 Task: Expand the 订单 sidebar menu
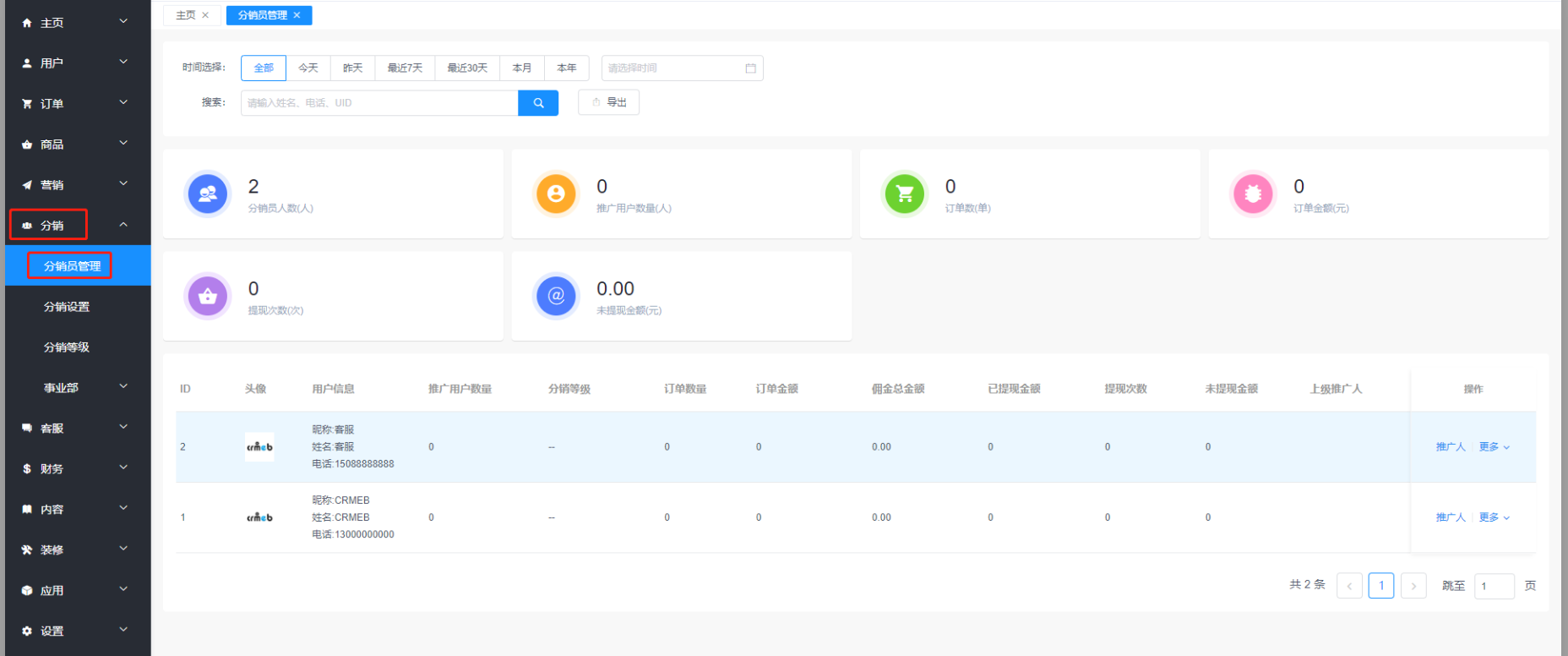76,104
